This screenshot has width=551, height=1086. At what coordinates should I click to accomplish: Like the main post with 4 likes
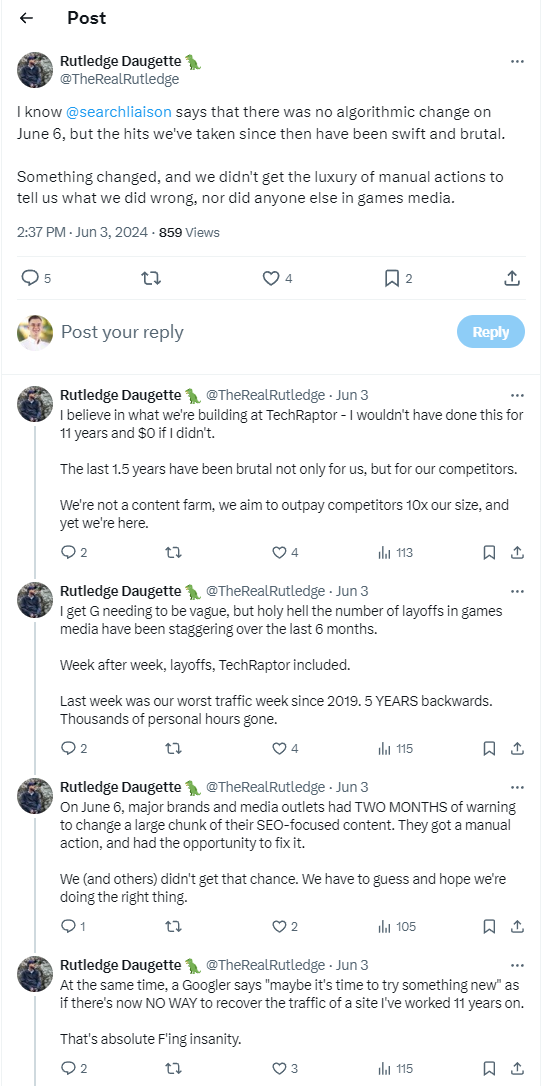278,278
